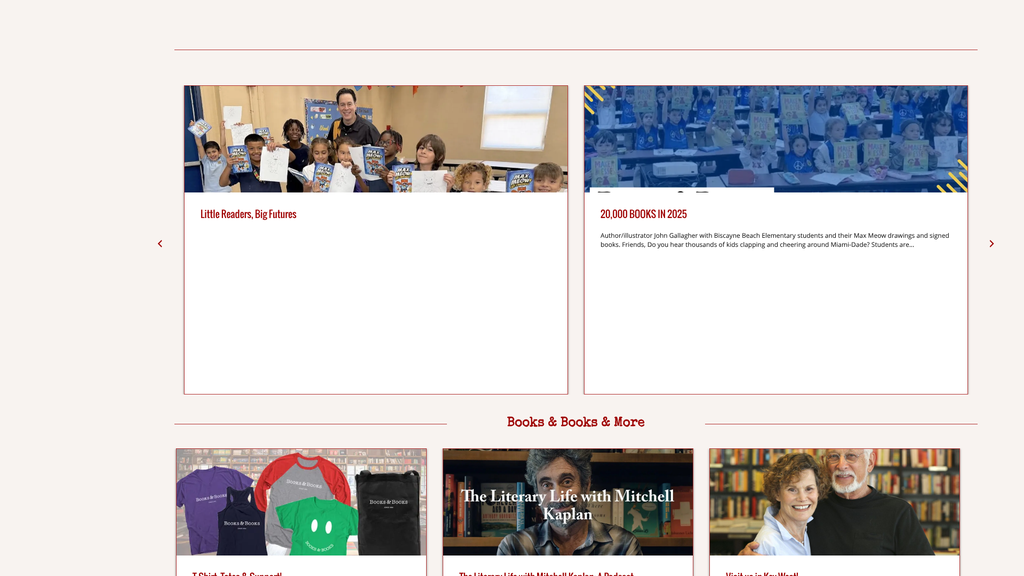Viewport: 1024px width, 576px height.
Task: Open Literary Life with Mitchell Kaplan podcast image
Action: click(568, 502)
